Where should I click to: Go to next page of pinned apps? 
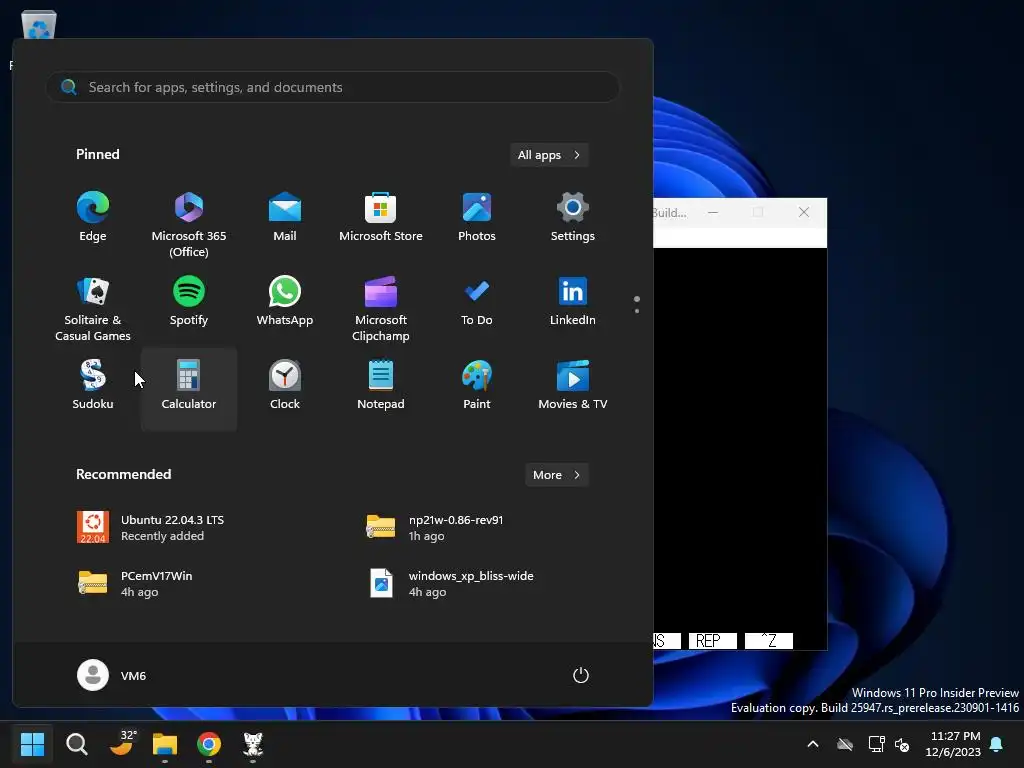coord(637,311)
